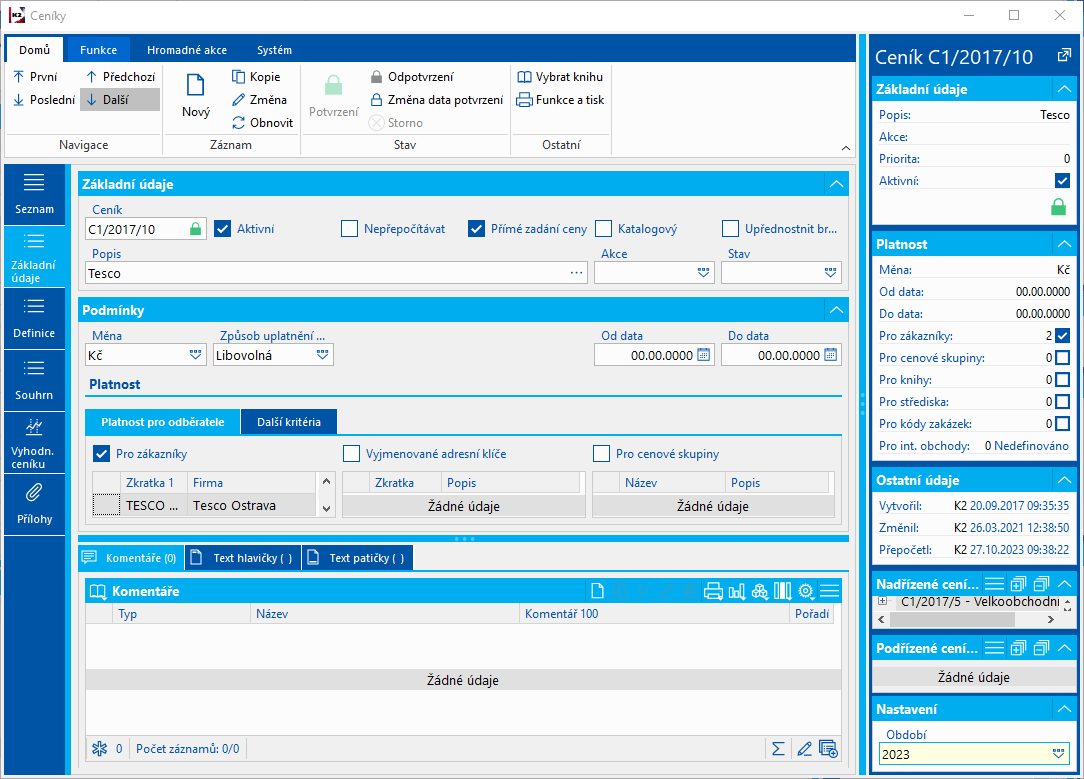1084x779 pixels.
Task: Copy the record using Kopie
Action: pyautogui.click(x=256, y=77)
